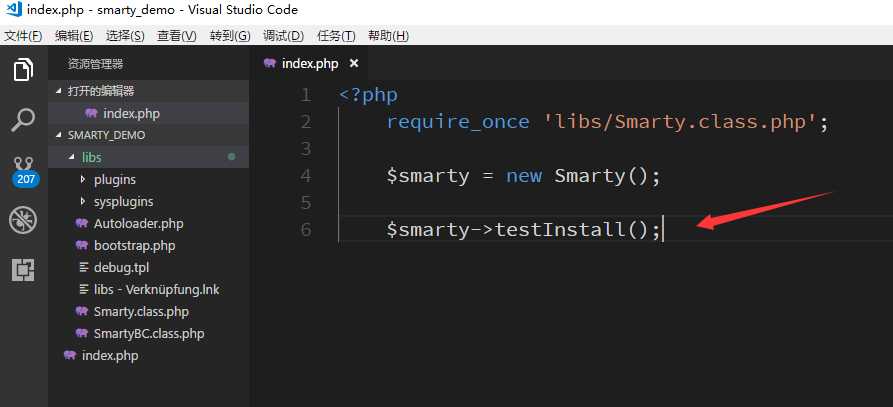Open debug.tpl in explorer

coord(149,267)
